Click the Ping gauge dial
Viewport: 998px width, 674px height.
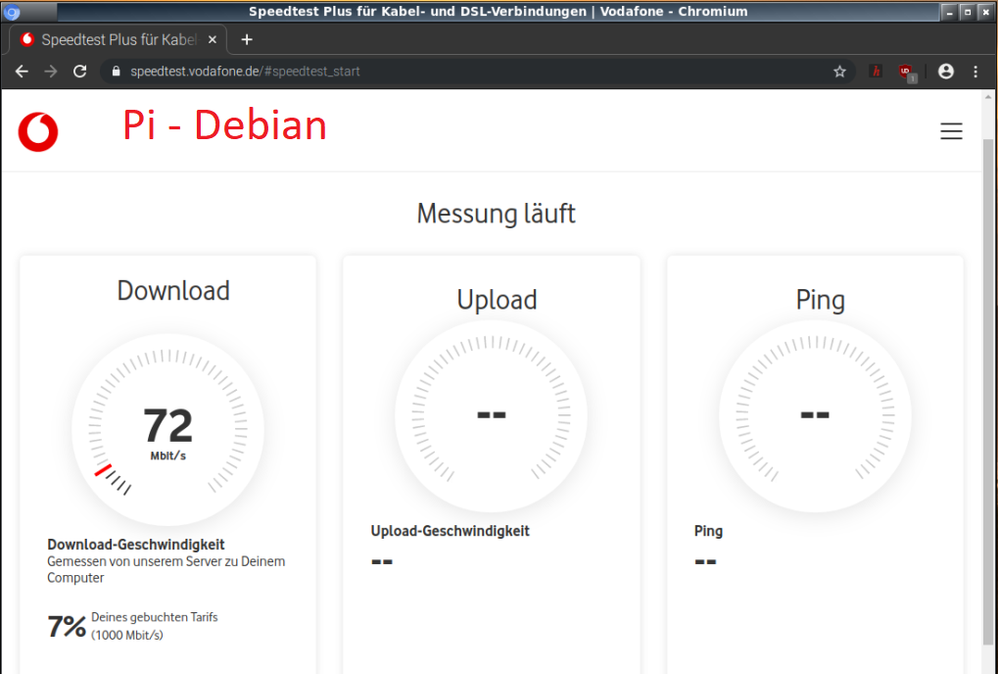815,416
